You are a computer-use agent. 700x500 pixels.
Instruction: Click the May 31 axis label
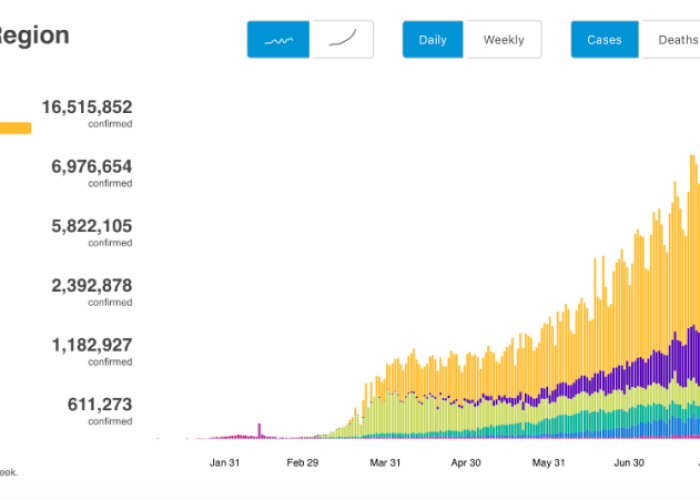point(548,463)
